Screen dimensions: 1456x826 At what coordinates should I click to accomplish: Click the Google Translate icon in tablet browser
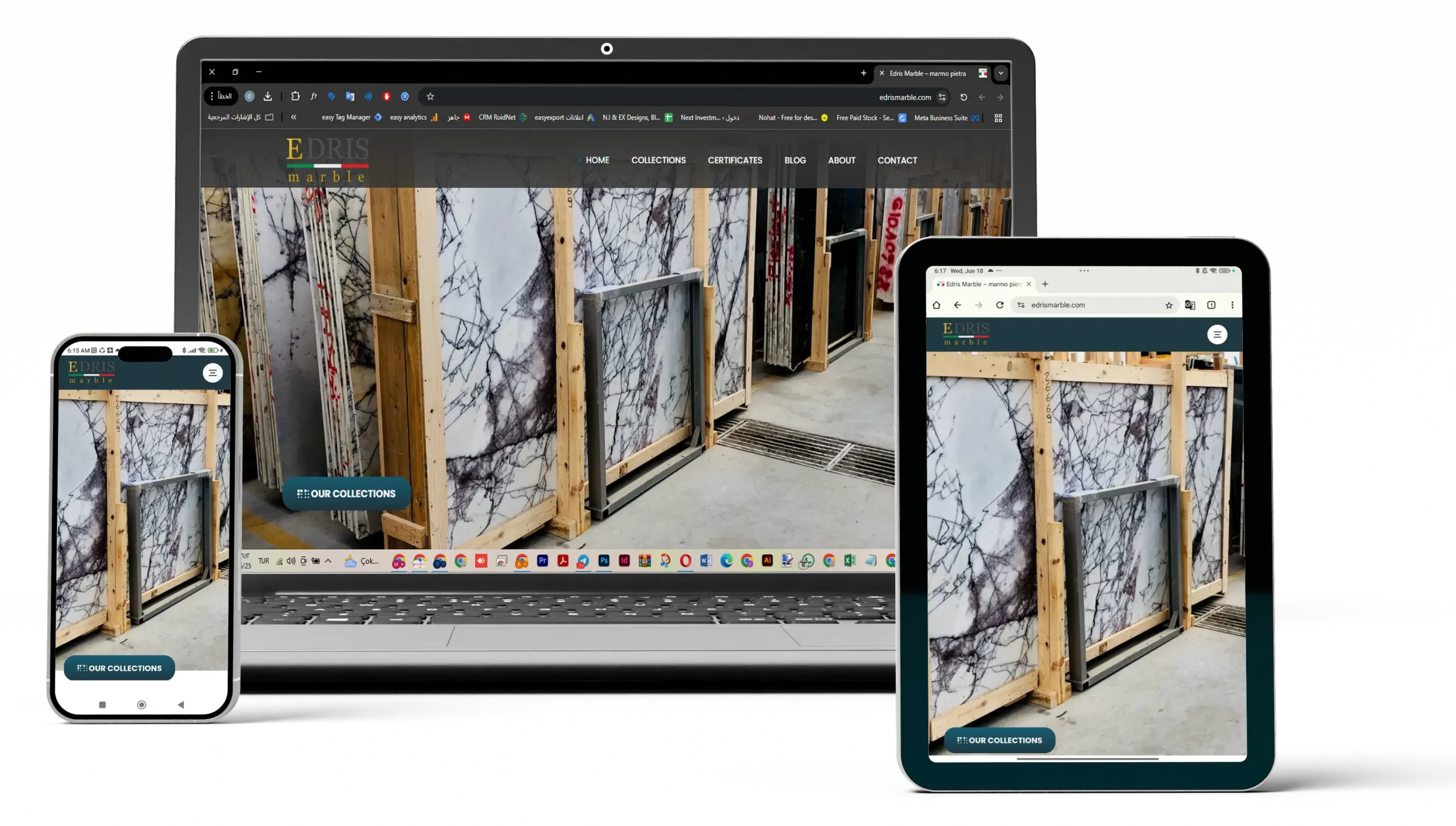(1190, 305)
